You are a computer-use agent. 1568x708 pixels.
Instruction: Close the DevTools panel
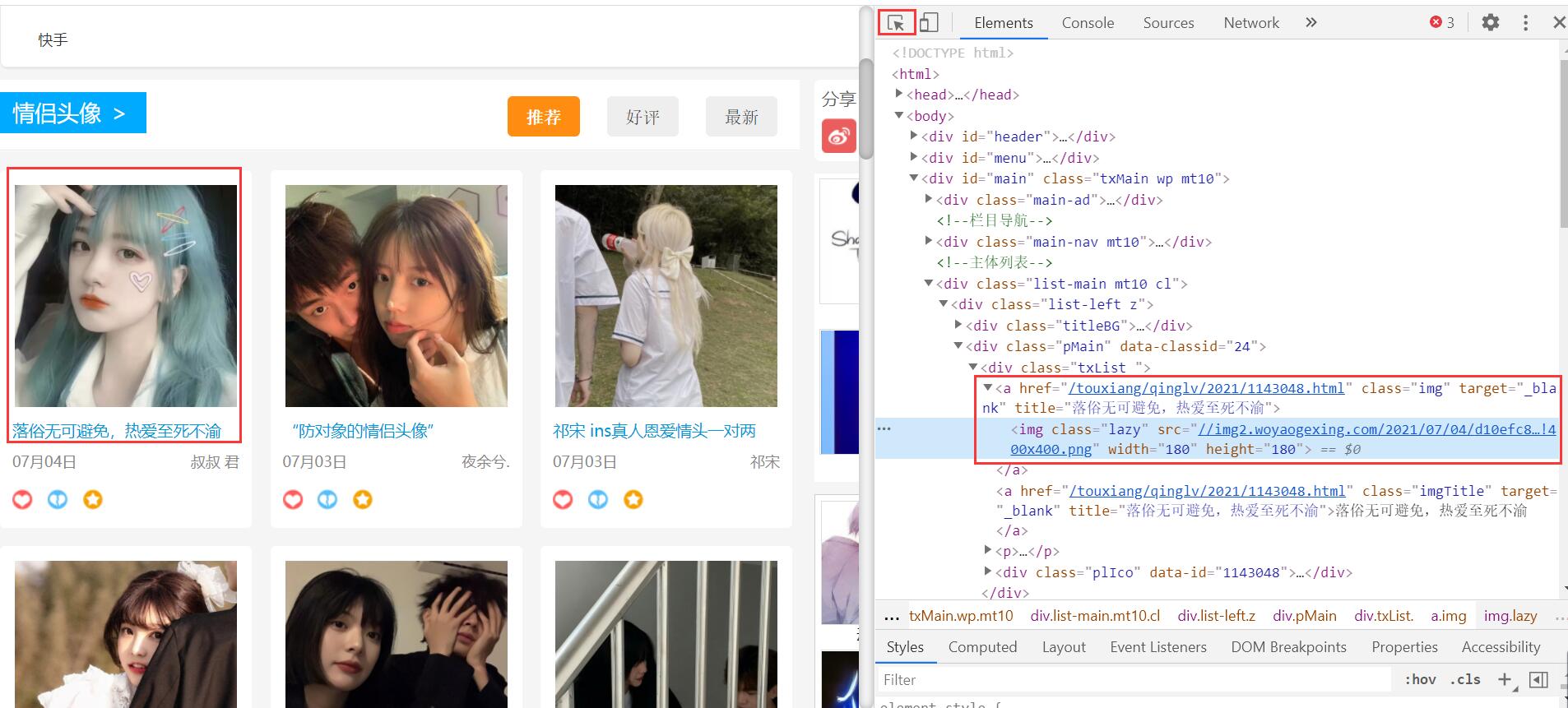pyautogui.click(x=1559, y=23)
